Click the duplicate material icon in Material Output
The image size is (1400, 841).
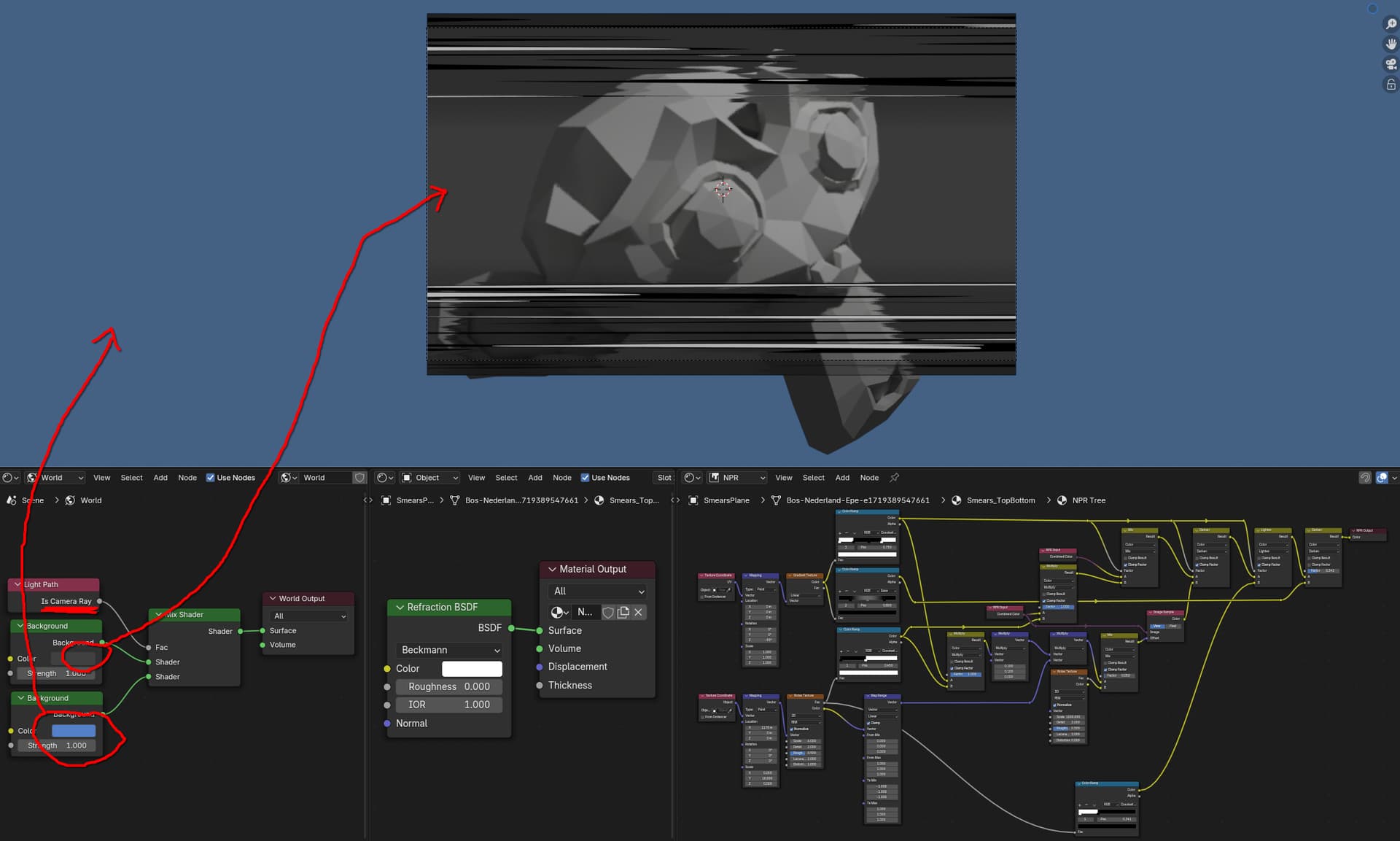pyautogui.click(x=623, y=613)
